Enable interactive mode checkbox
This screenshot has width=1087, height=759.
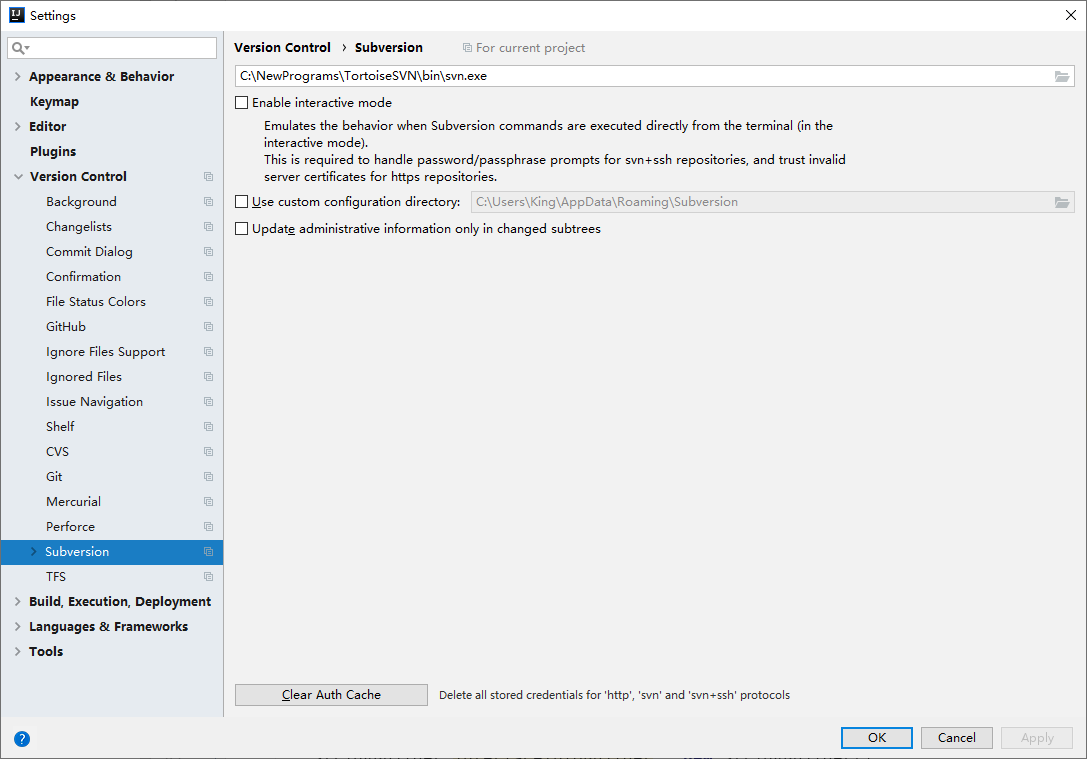coord(241,103)
